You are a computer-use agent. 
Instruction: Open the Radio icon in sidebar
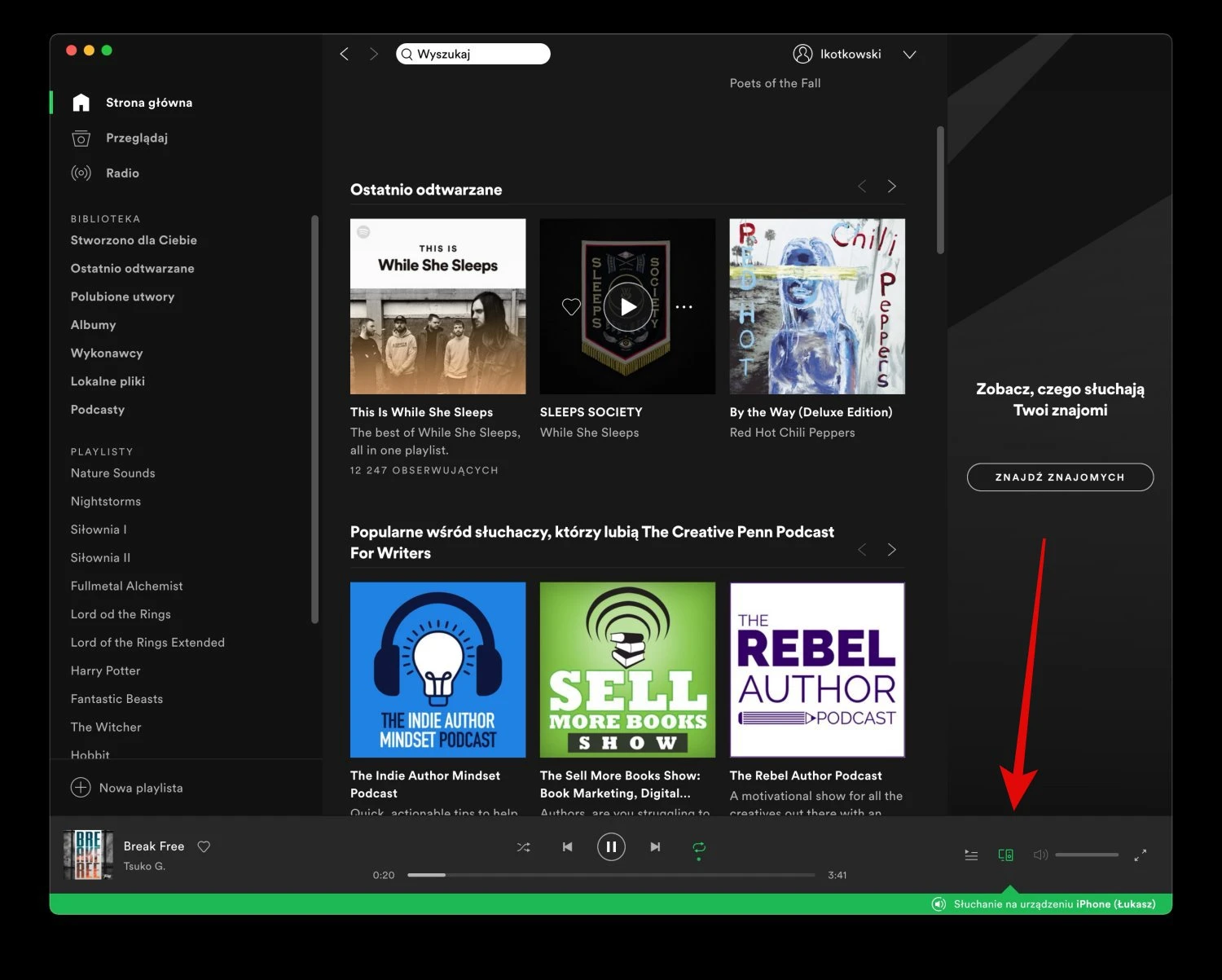click(x=81, y=173)
